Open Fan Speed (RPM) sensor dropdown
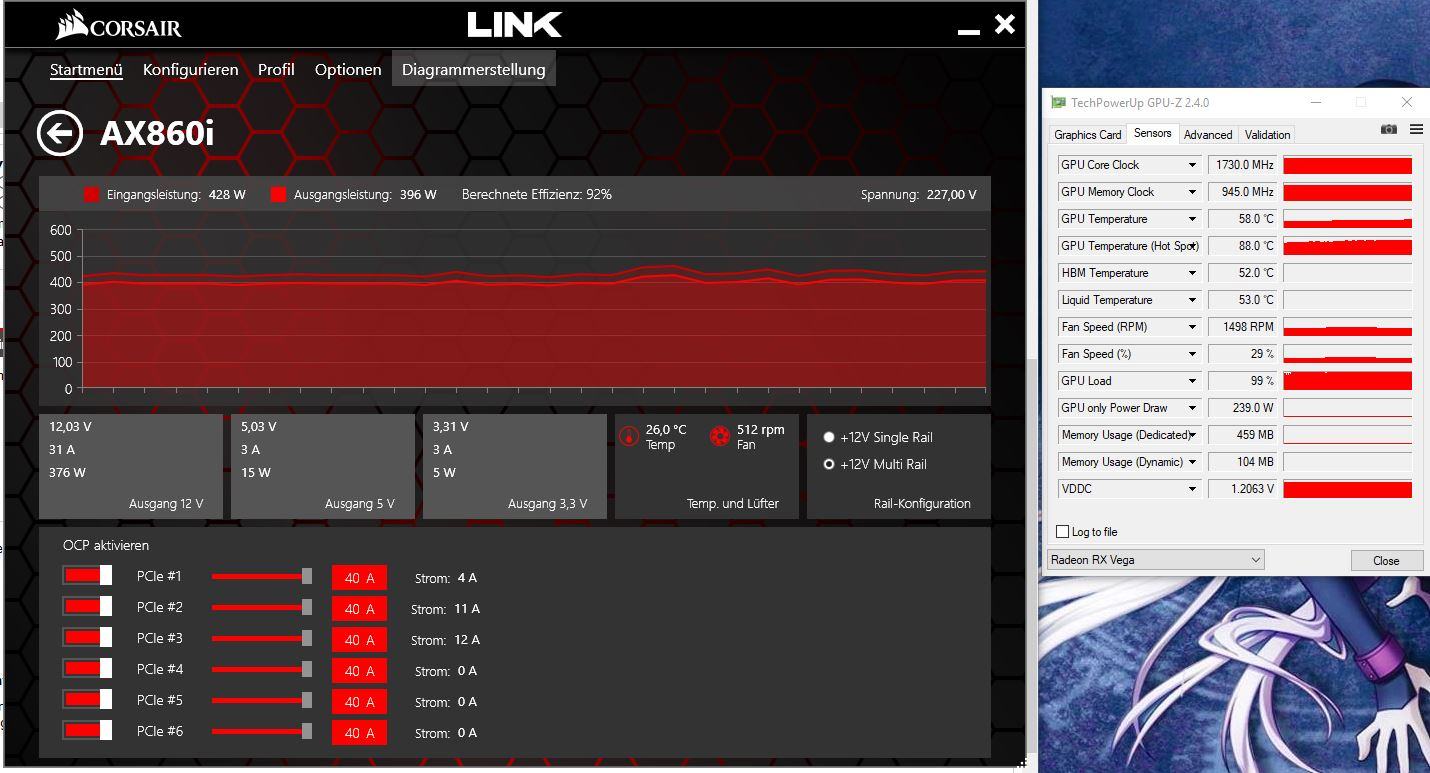Screen dimensions: 1430x773 pos(1192,327)
